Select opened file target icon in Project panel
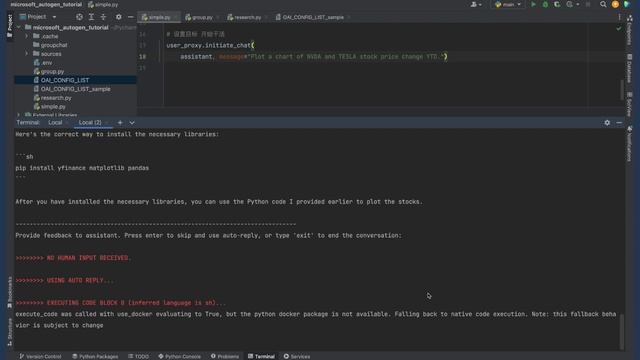 79,17
